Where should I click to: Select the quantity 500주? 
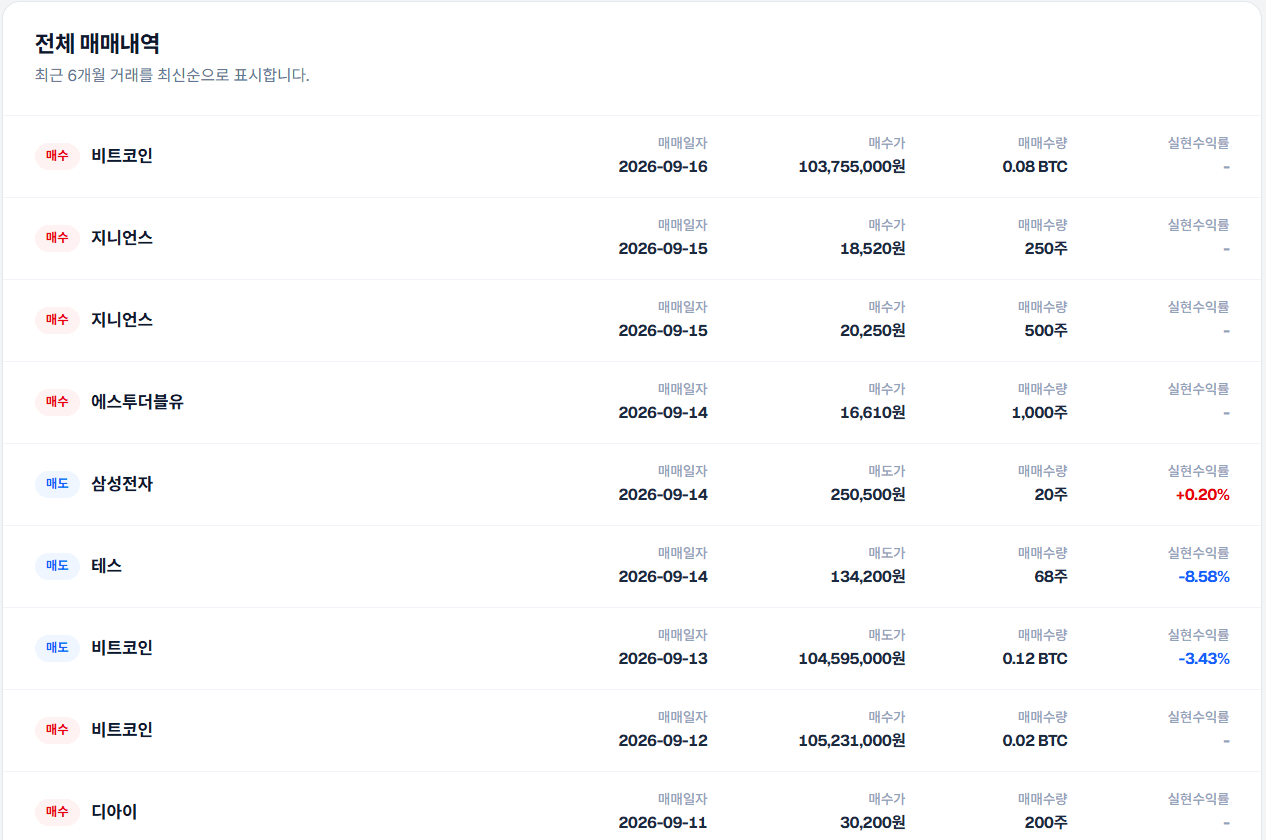(x=1046, y=331)
